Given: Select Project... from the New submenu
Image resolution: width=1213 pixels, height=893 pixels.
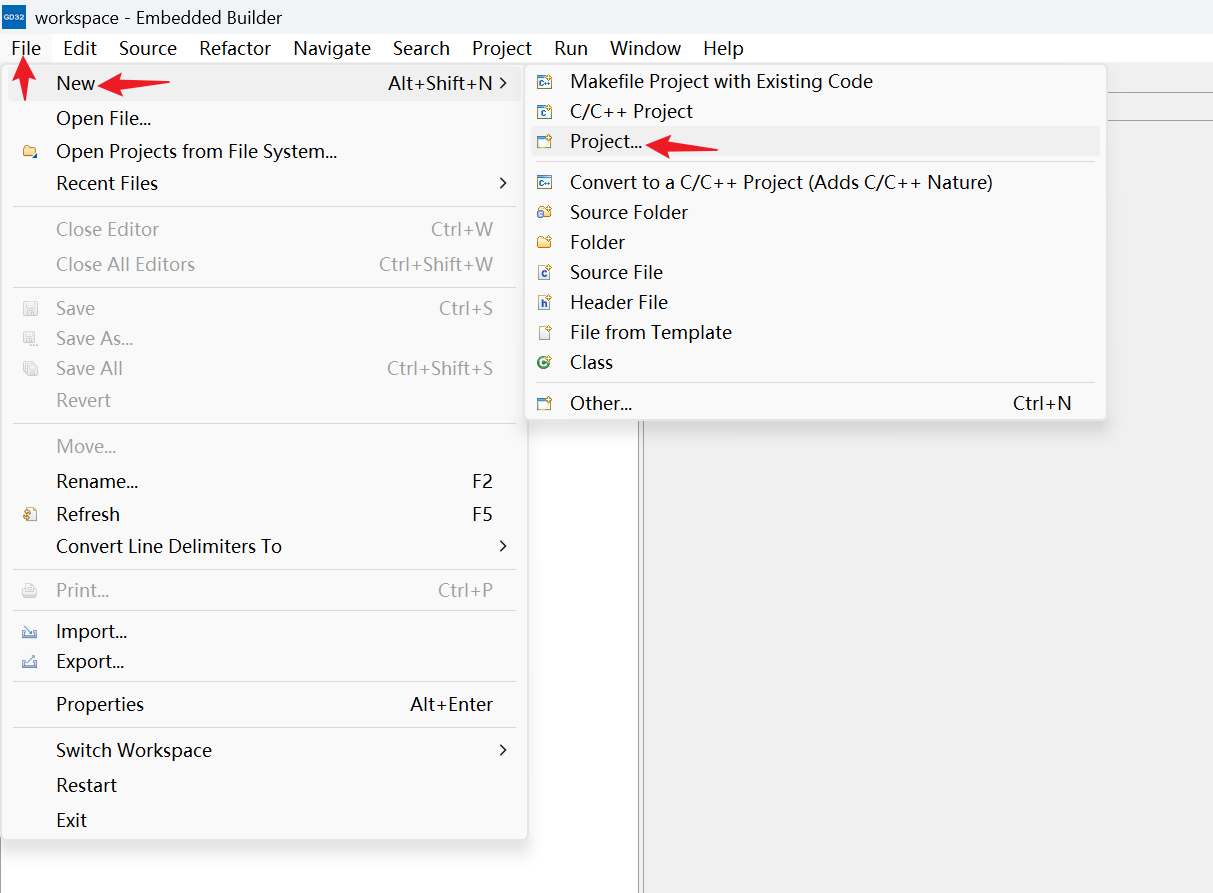Looking at the screenshot, I should tap(606, 142).
